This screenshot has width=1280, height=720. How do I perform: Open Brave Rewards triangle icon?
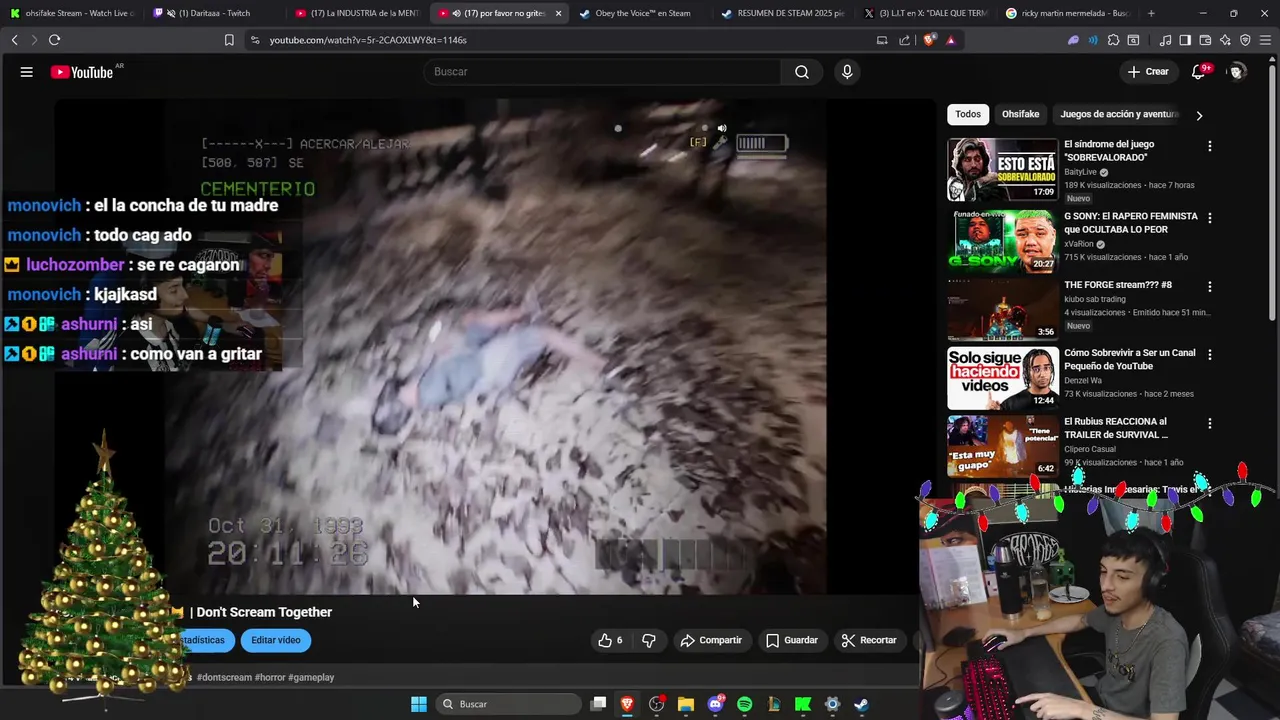(950, 40)
